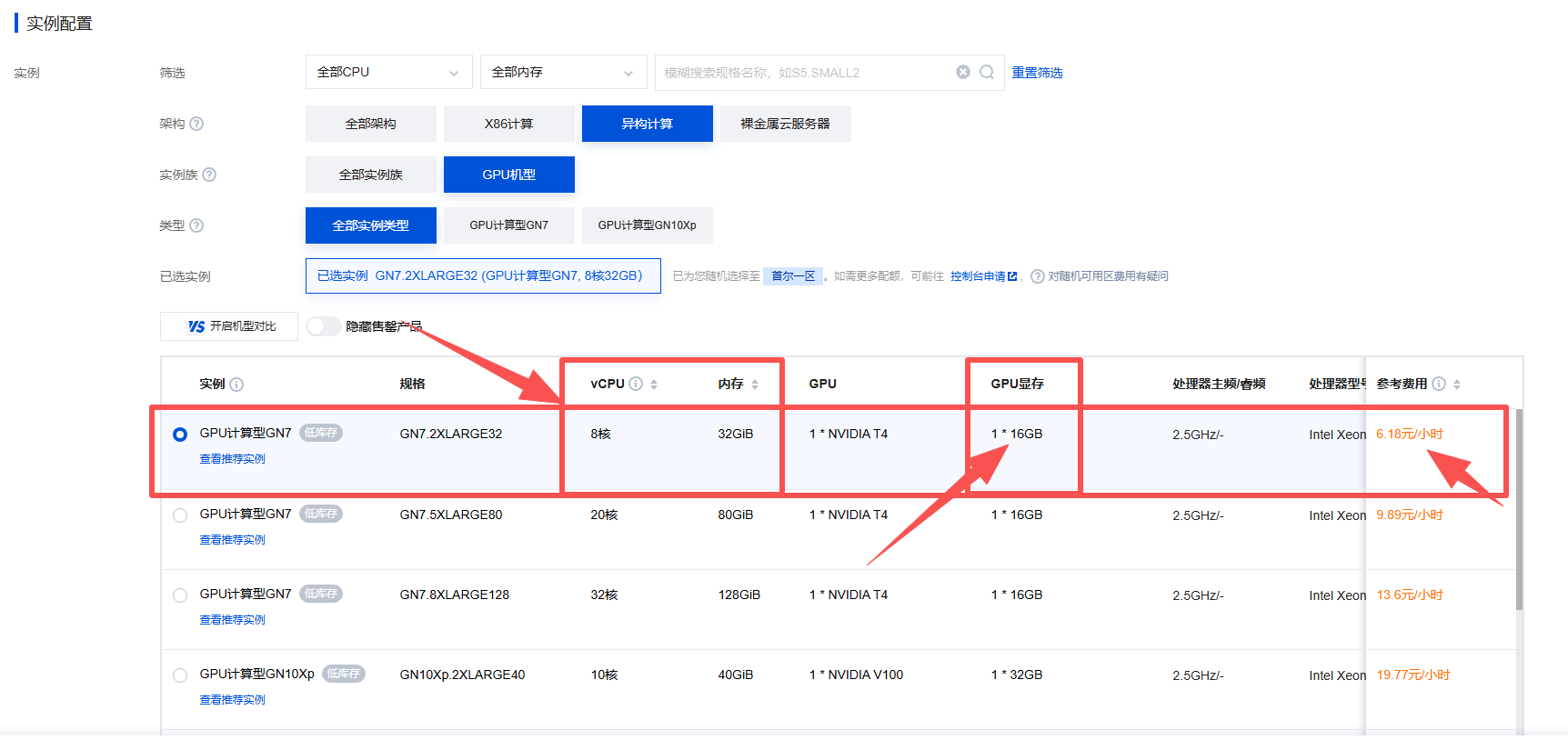Select the GN7.5XLARGE80 radio button

(180, 515)
